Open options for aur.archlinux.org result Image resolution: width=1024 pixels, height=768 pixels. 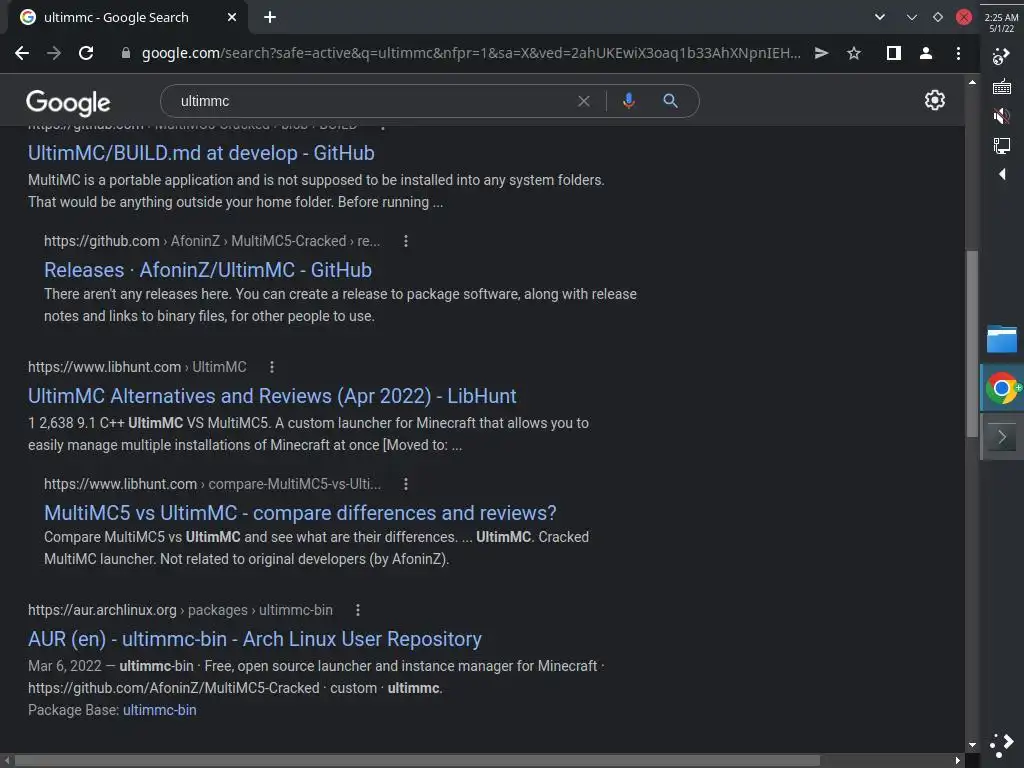tap(357, 610)
